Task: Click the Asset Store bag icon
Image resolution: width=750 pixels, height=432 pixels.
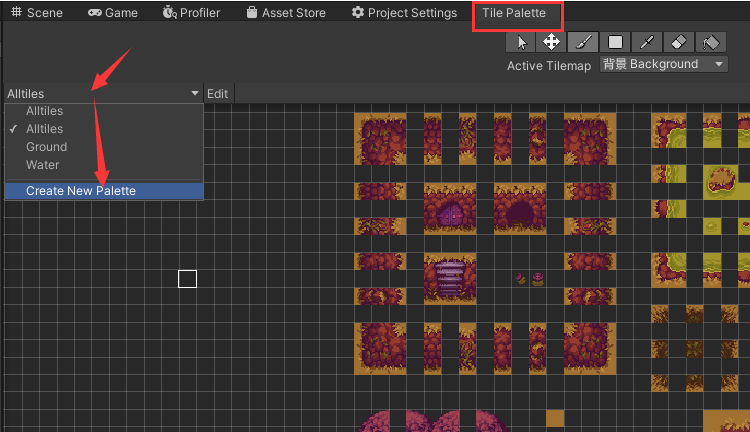Action: pyautogui.click(x=252, y=12)
